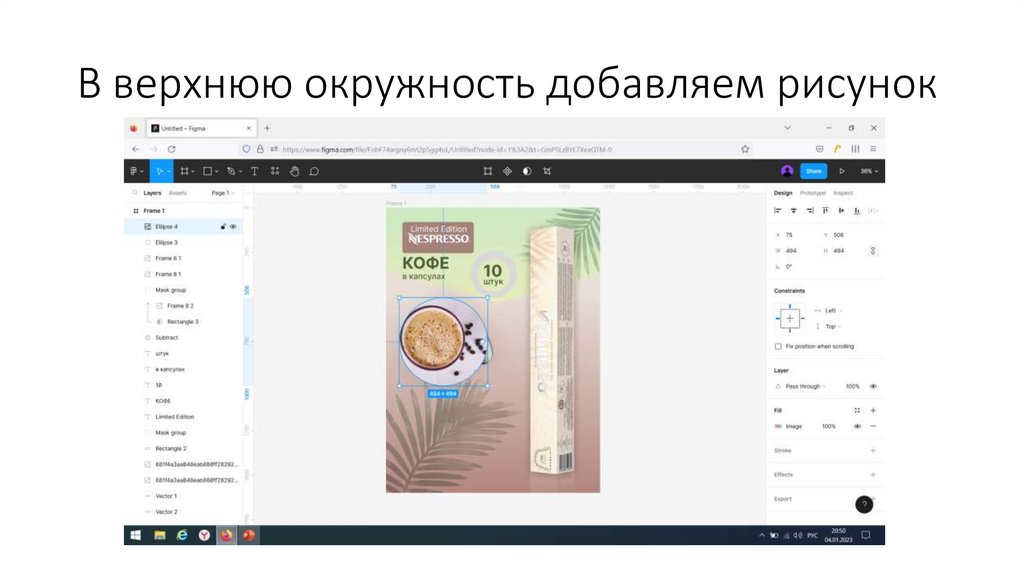Select the Text tool
The image size is (1024, 574).
(255, 171)
